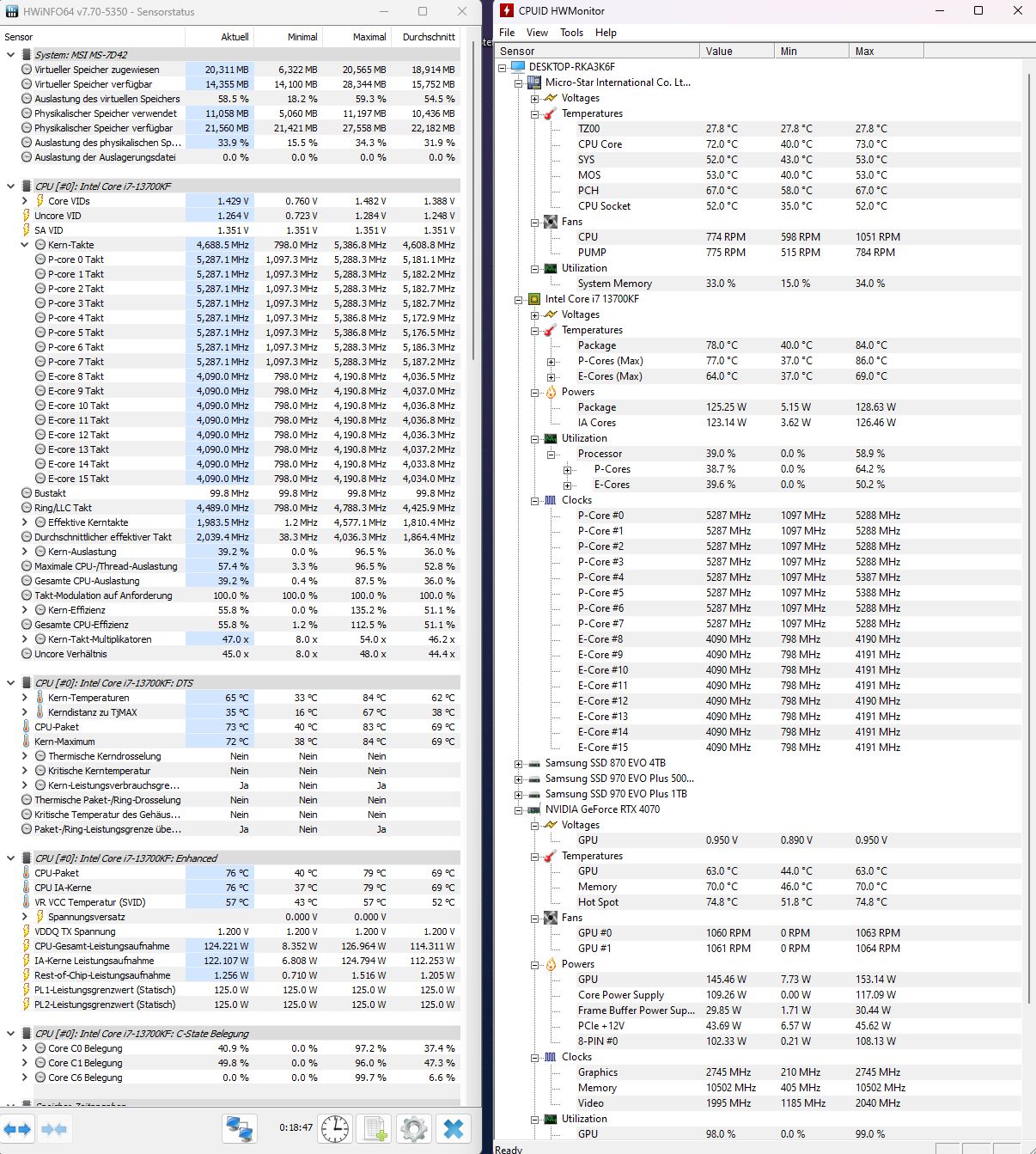Expand Spannungsversatz row
Image resolution: width=1036 pixels, height=1154 pixels.
coord(25,917)
